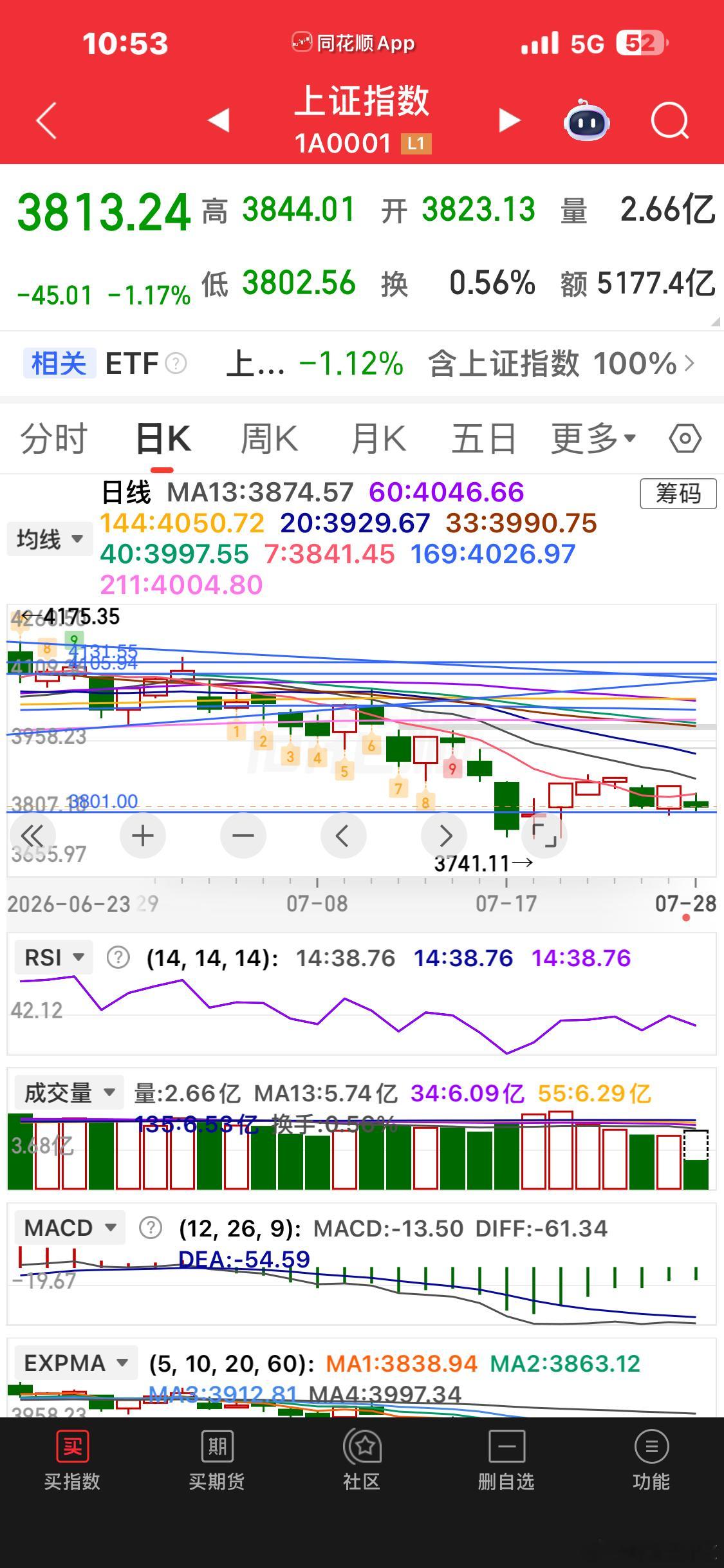Jump to earliest data with double-left arrow

click(32, 835)
